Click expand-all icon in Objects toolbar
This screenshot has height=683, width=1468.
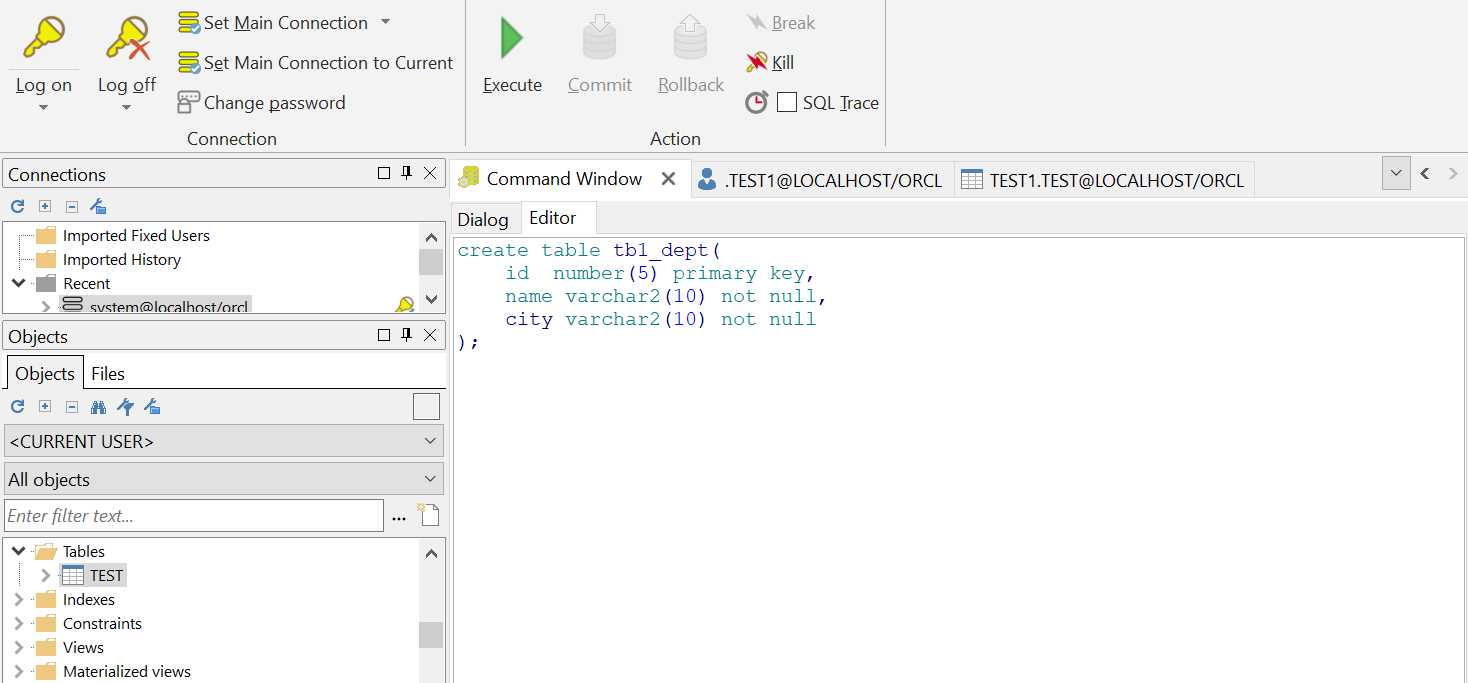coord(45,406)
